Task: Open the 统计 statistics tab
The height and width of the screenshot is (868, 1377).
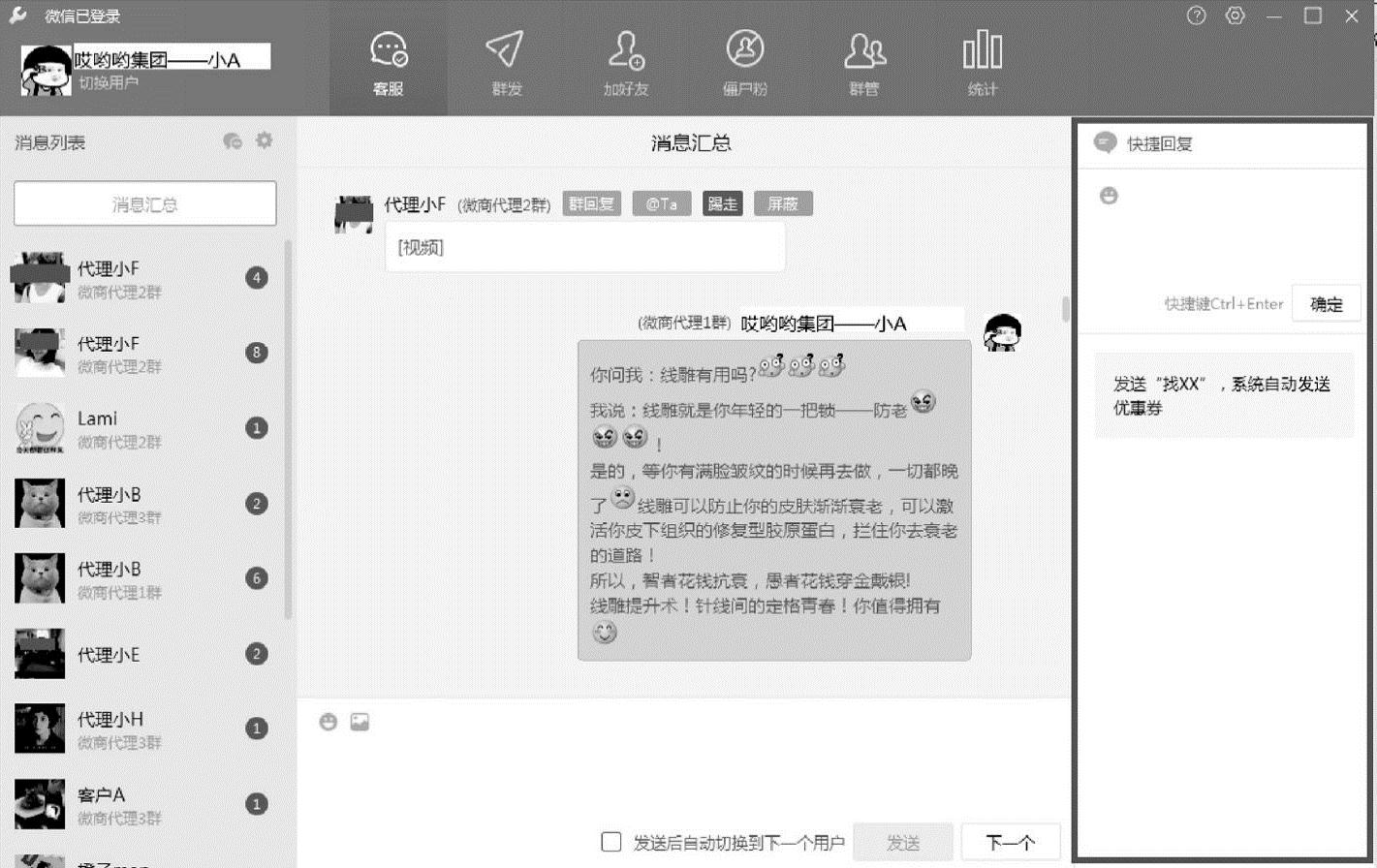Action: tap(982, 63)
